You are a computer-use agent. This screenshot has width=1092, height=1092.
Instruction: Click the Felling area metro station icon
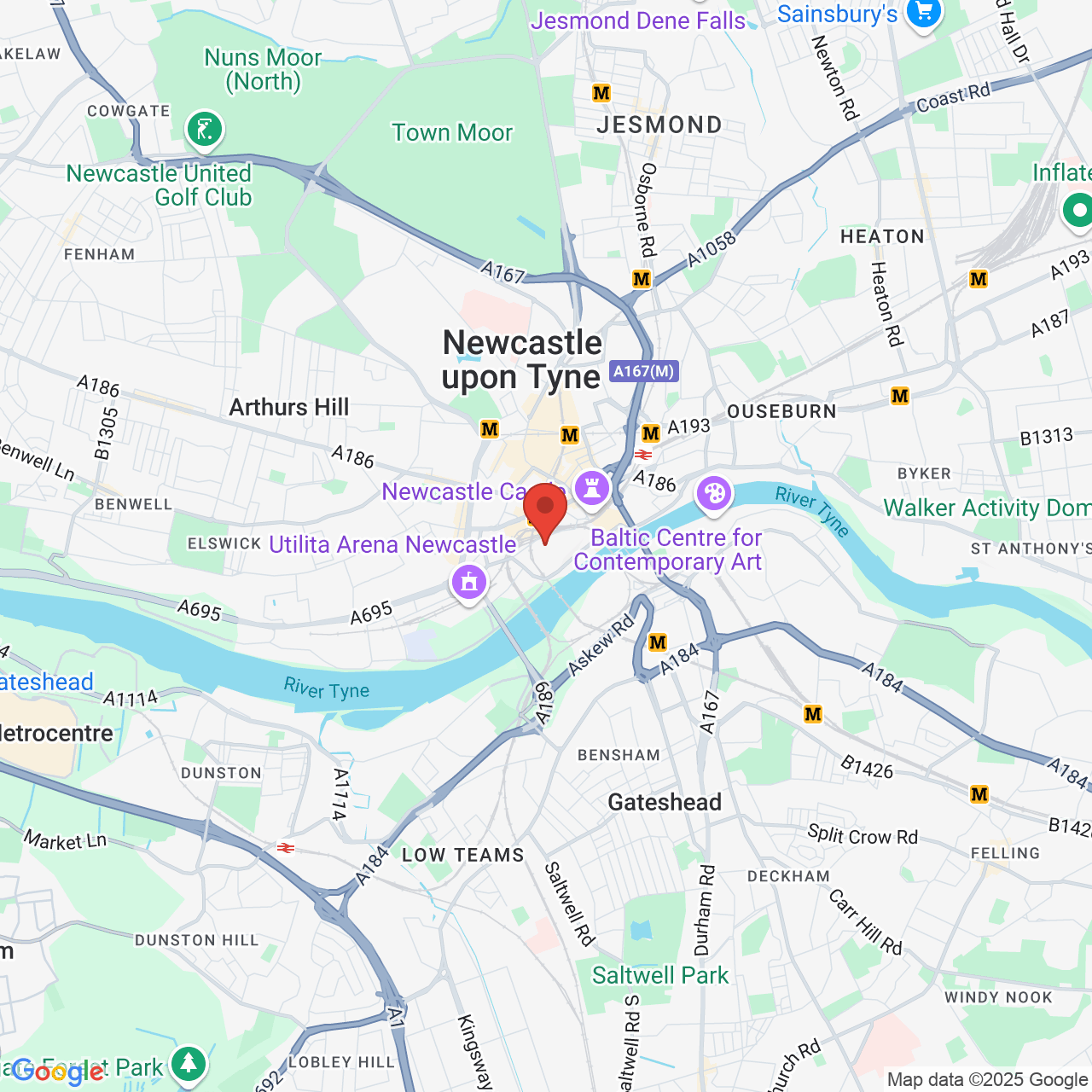pyautogui.click(x=979, y=795)
